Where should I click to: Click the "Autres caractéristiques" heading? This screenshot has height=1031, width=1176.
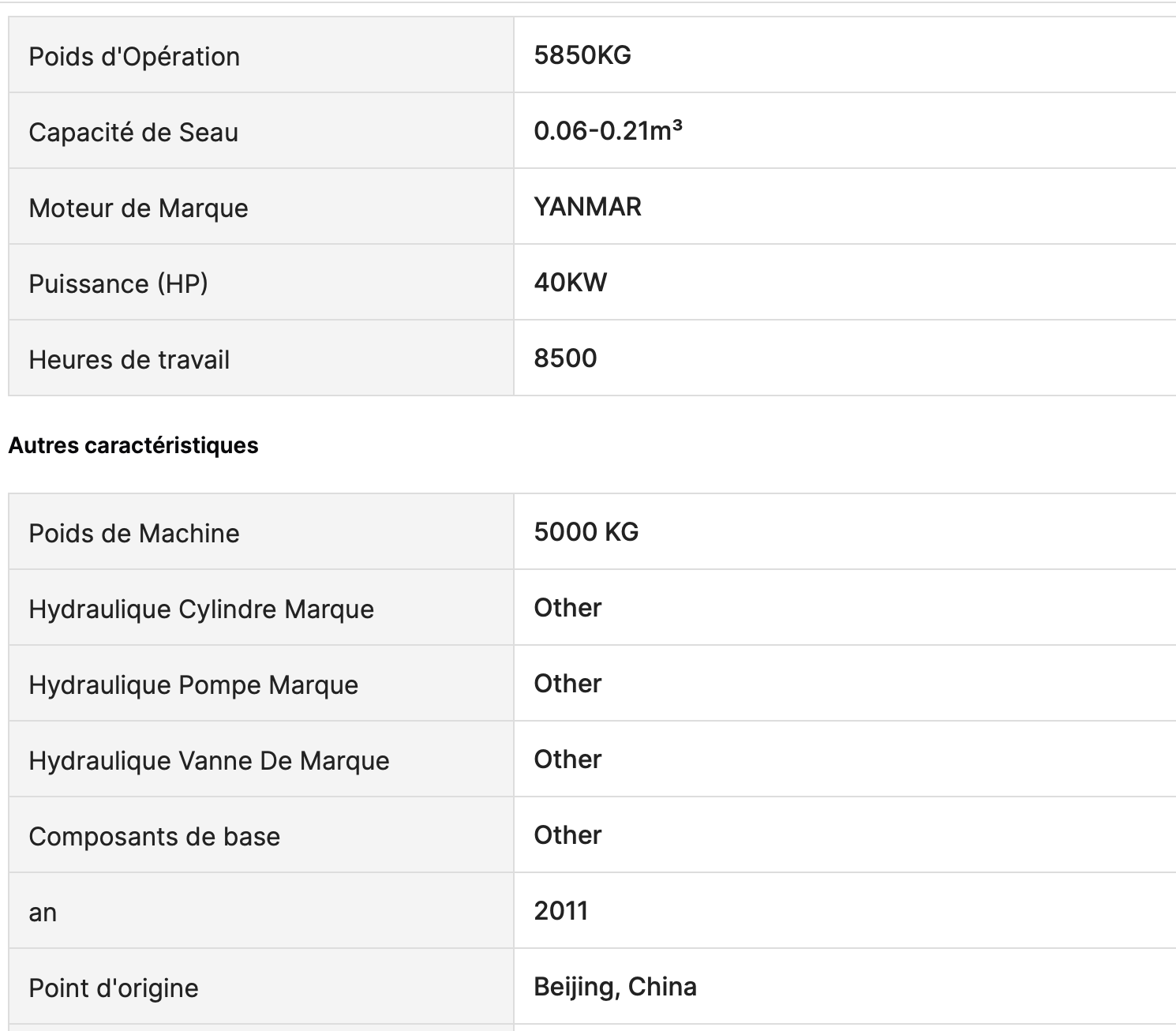(133, 445)
